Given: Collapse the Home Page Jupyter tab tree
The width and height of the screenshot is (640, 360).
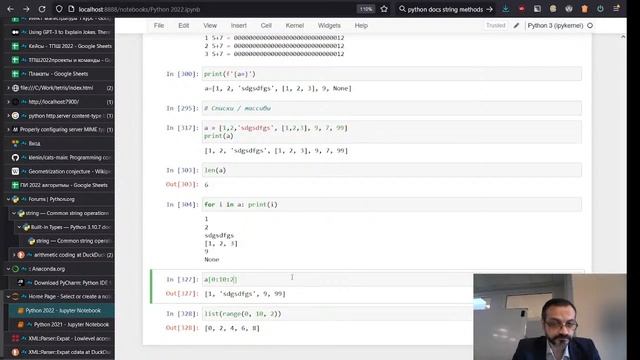Looking at the screenshot, I should point(8,296).
